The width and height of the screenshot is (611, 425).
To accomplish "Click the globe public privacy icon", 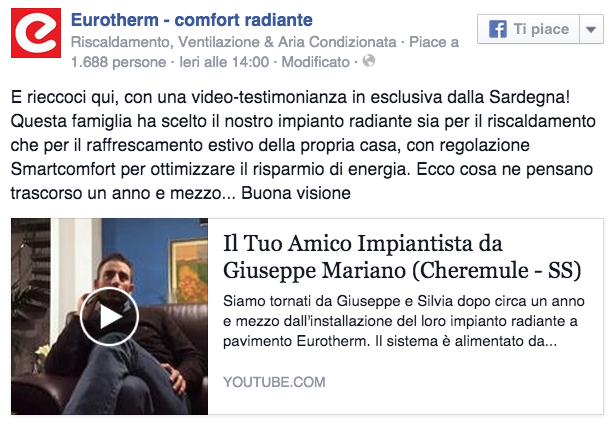I will click(369, 61).
